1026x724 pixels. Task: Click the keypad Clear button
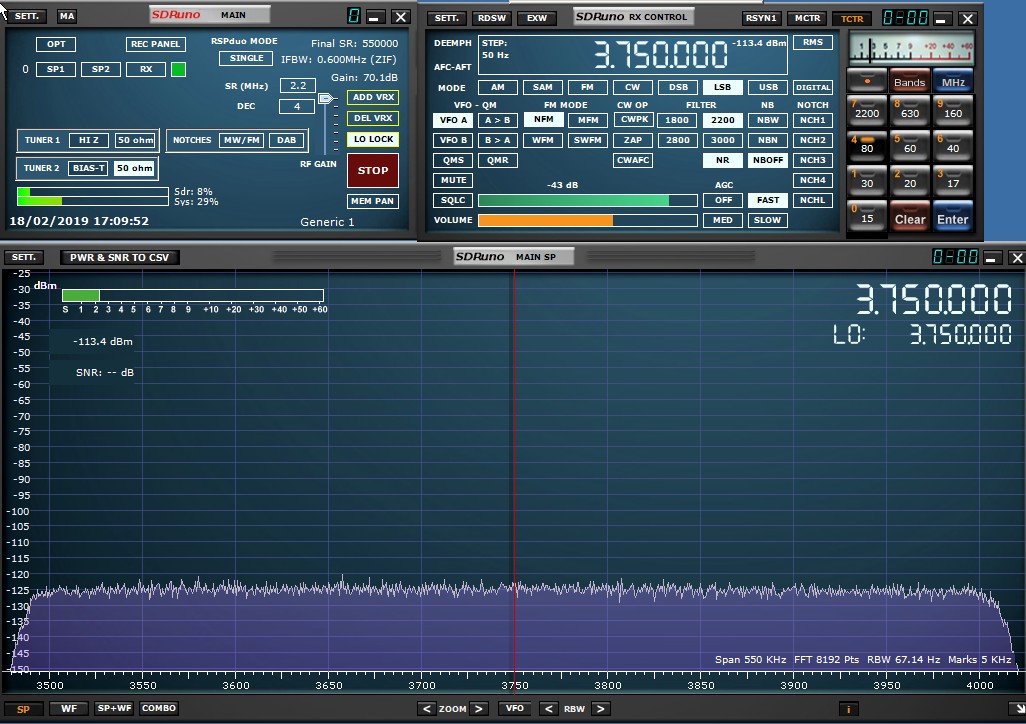[x=910, y=218]
